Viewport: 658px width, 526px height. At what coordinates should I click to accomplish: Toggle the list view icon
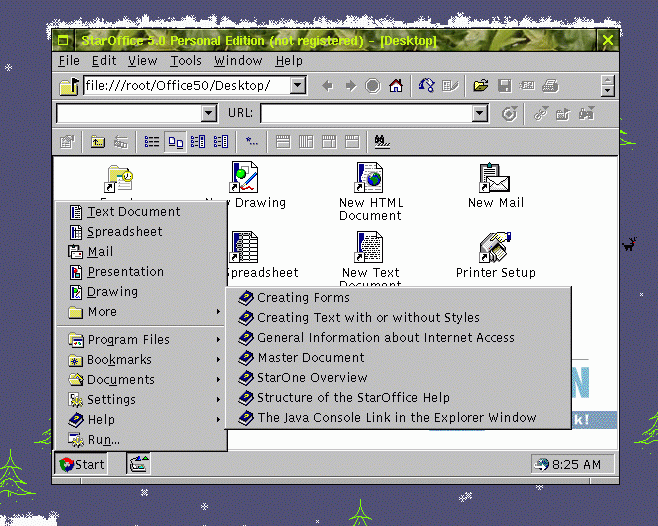tap(152, 142)
